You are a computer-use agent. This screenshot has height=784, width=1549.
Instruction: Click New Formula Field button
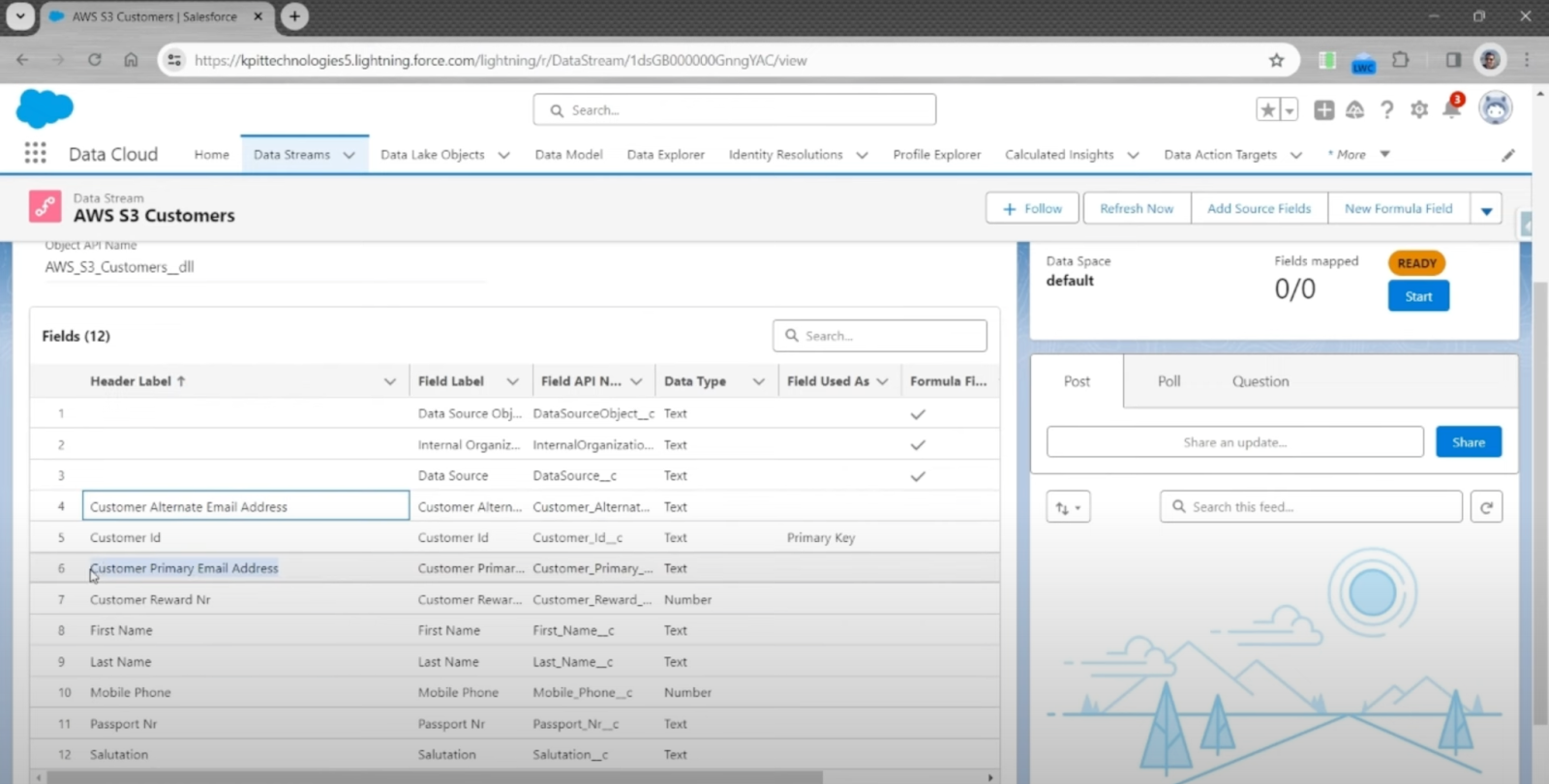[1398, 208]
